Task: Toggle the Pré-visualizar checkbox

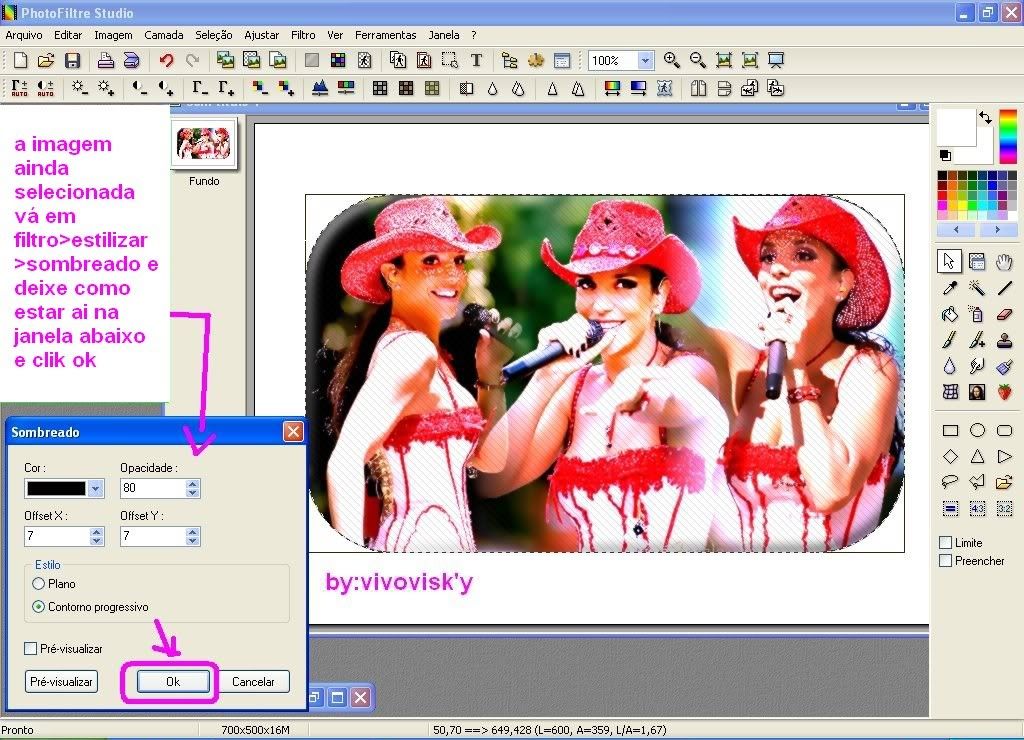Action: tap(31, 649)
